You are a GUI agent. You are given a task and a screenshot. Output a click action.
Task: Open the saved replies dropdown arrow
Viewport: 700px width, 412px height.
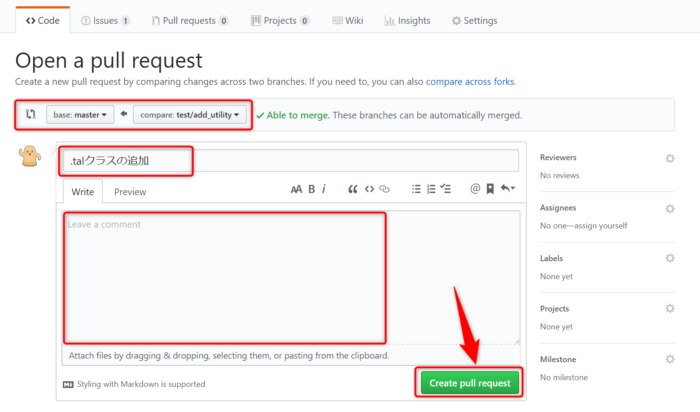click(508, 189)
